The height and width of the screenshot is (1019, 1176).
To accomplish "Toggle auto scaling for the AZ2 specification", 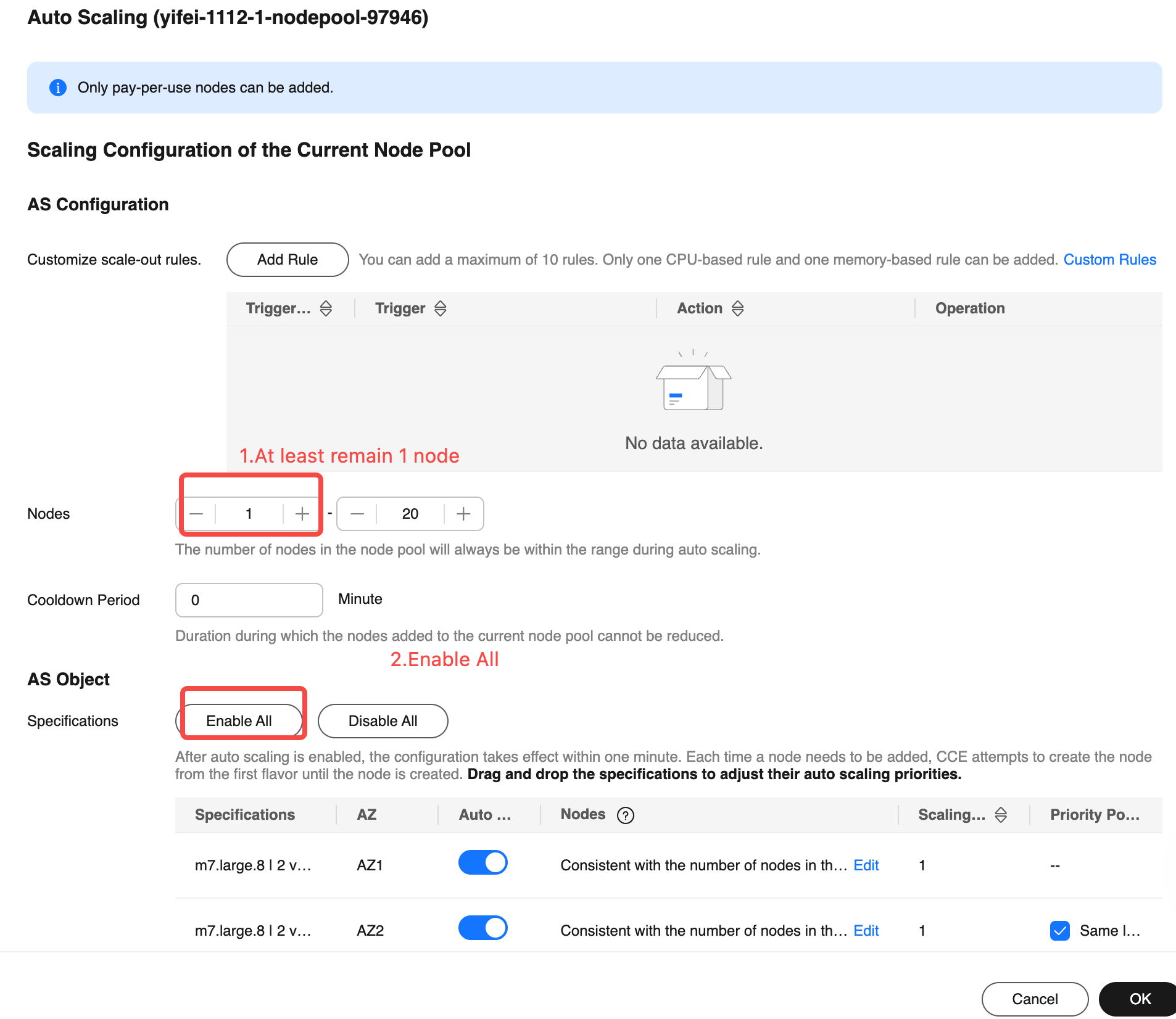I will (x=482, y=928).
